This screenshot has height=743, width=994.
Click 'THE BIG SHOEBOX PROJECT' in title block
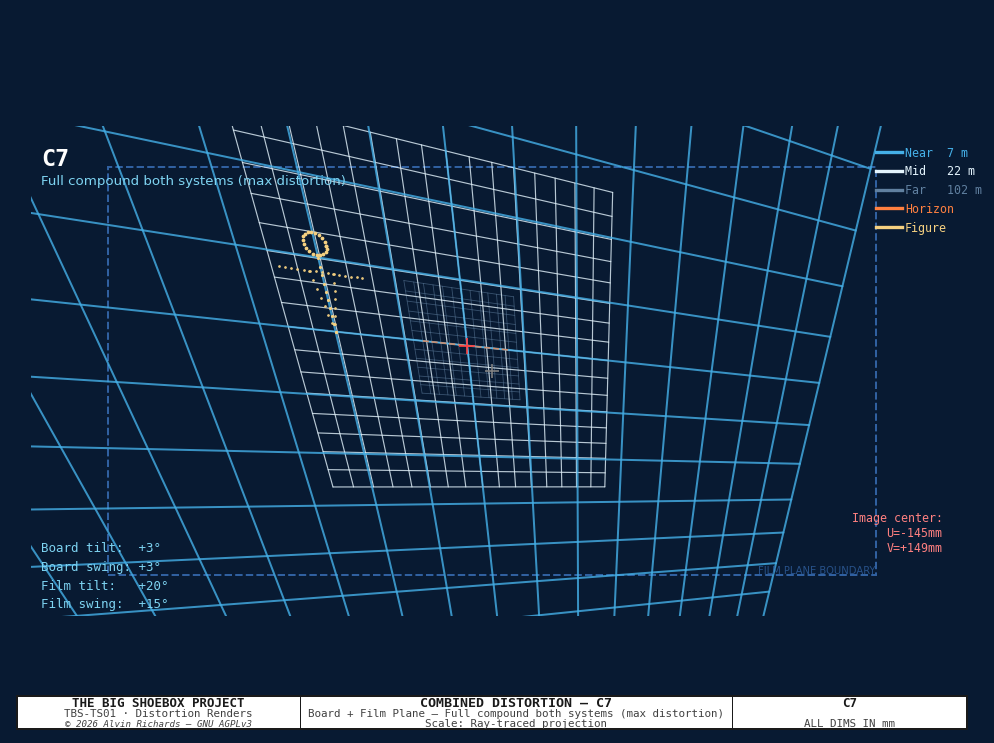tap(158, 703)
